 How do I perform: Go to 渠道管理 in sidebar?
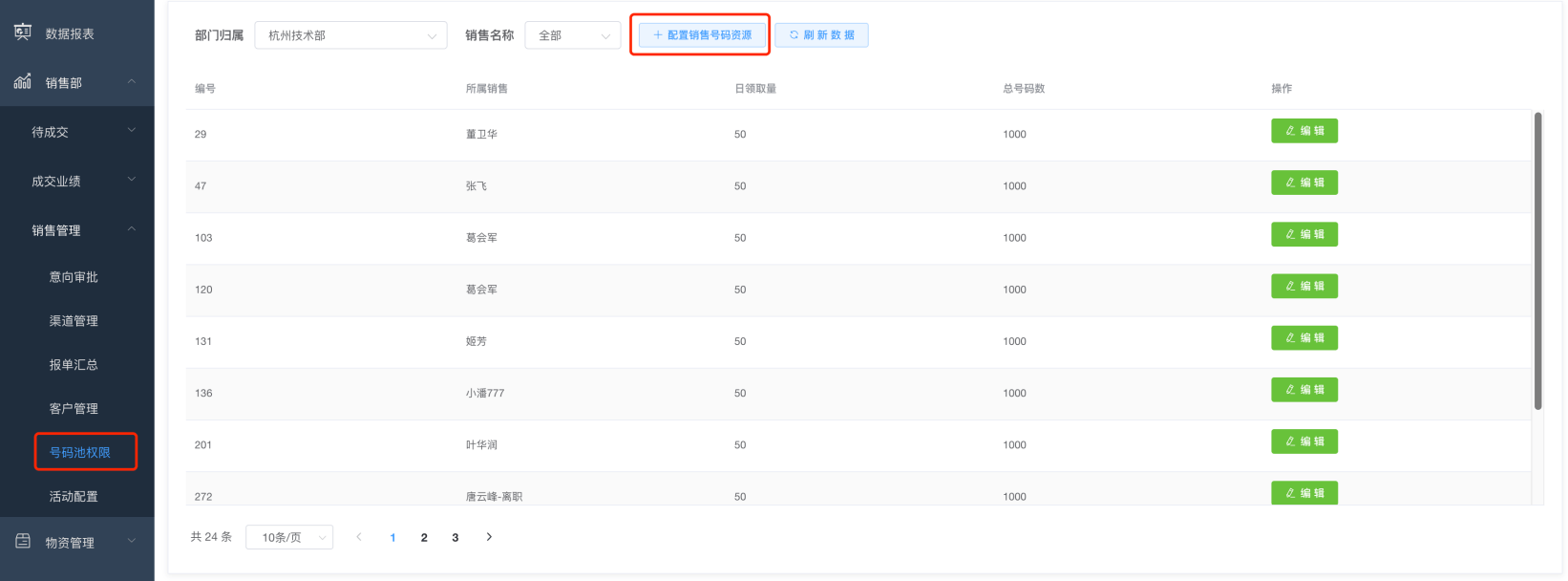[74, 321]
